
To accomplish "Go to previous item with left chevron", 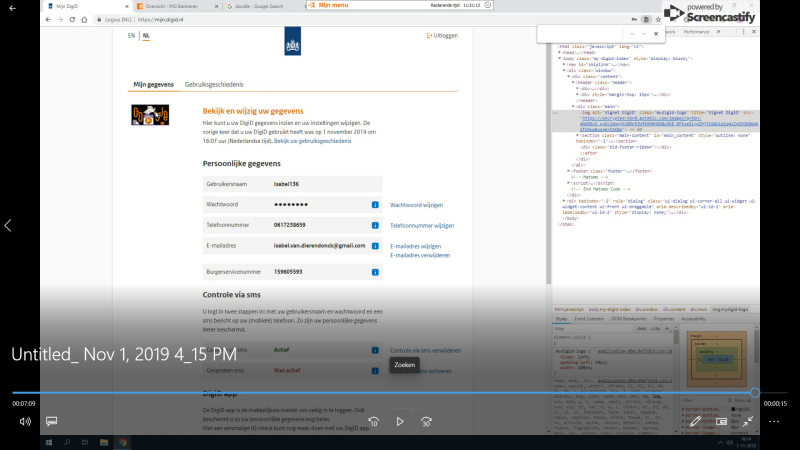I will (x=8, y=225).
